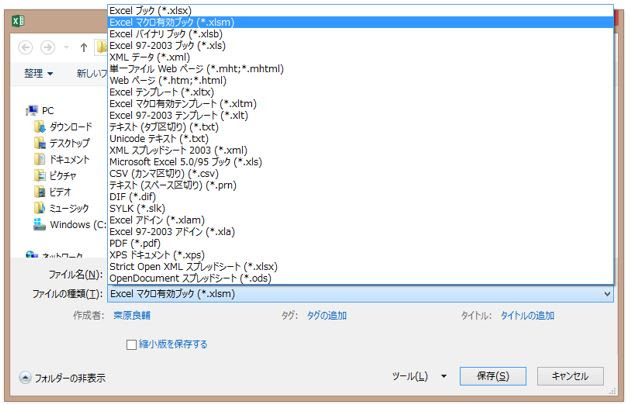Click the ビデオ folder icon
Screen dimensions: 633x405
point(40,192)
